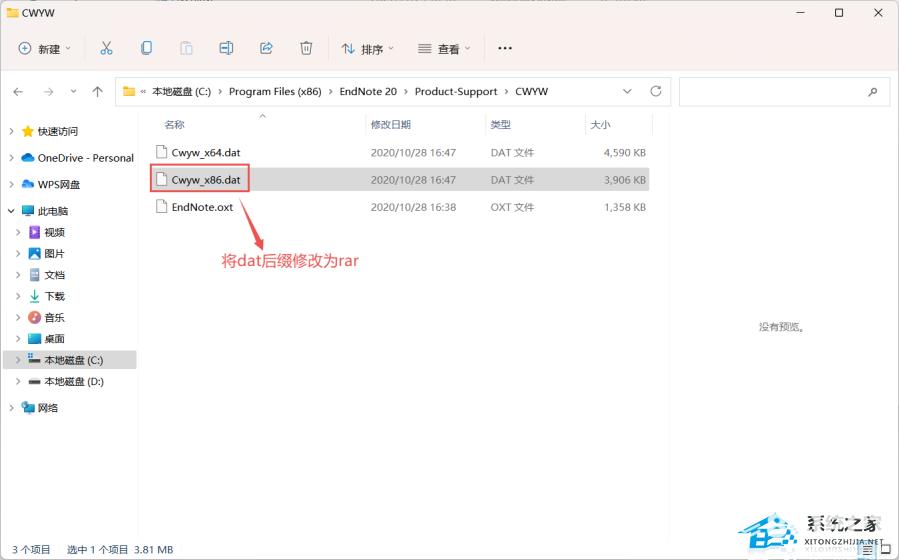Image resolution: width=899 pixels, height=560 pixels.
Task: Select OneDrive - Personal in sidebar
Action: (85, 158)
